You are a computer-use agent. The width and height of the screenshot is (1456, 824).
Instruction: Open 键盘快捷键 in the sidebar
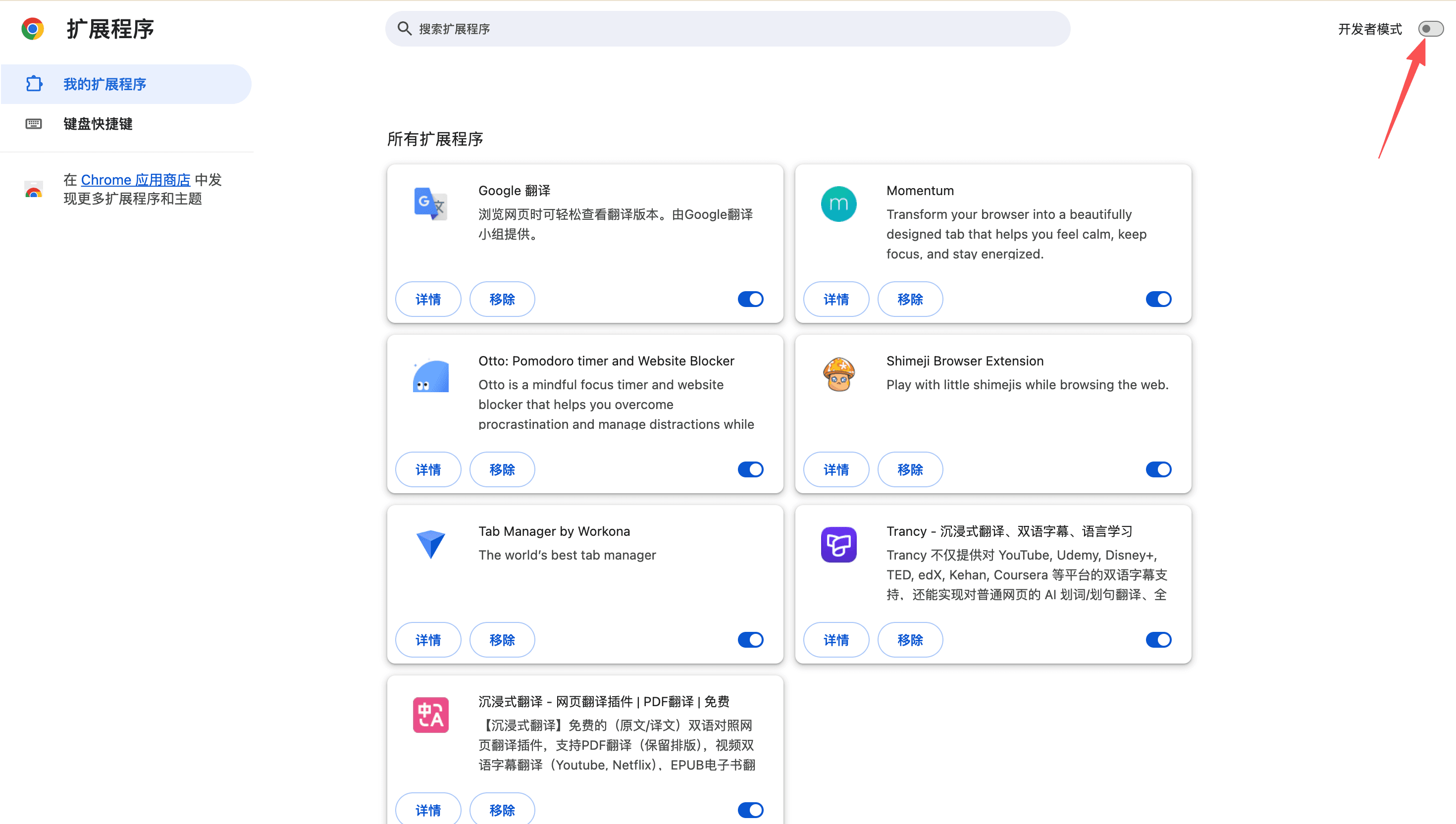(x=98, y=124)
